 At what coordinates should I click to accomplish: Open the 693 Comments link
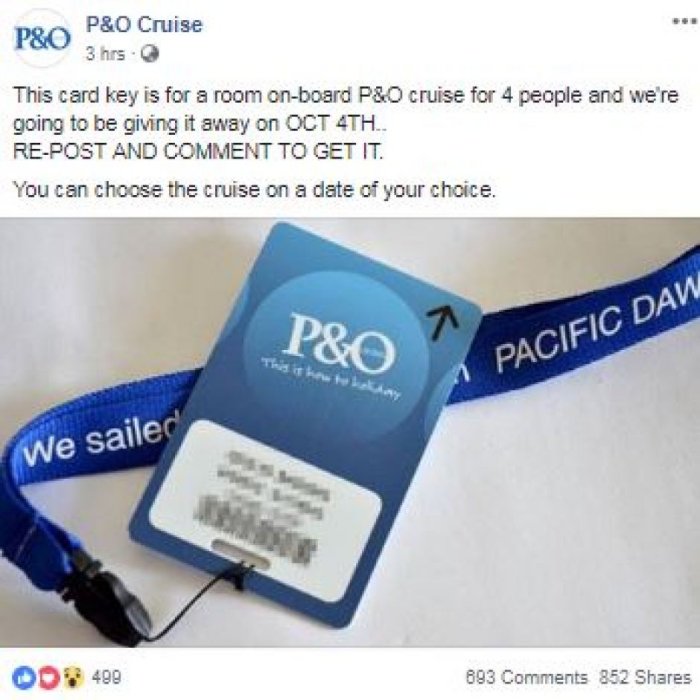[526, 677]
